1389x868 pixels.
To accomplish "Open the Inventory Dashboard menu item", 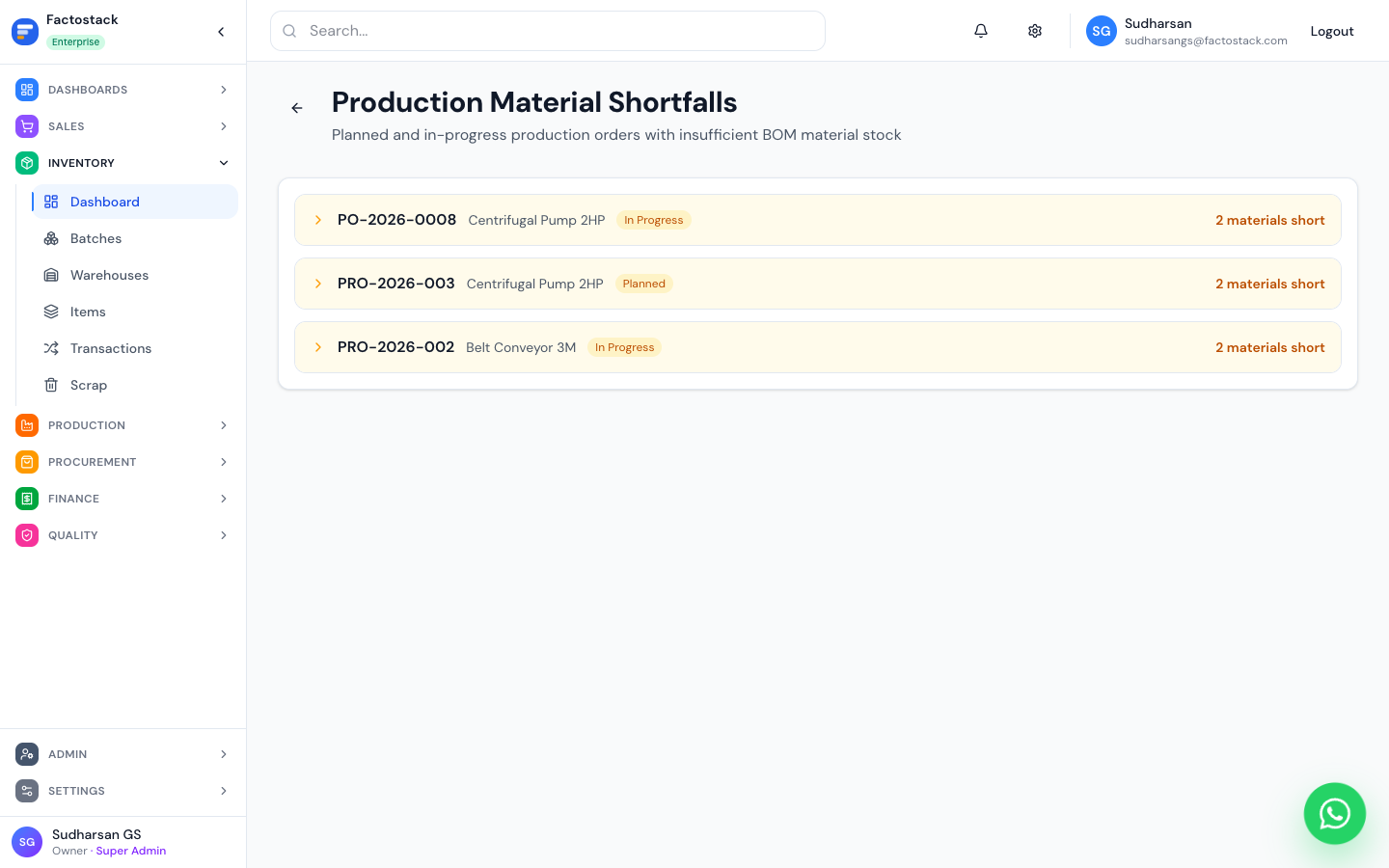I will [135, 202].
